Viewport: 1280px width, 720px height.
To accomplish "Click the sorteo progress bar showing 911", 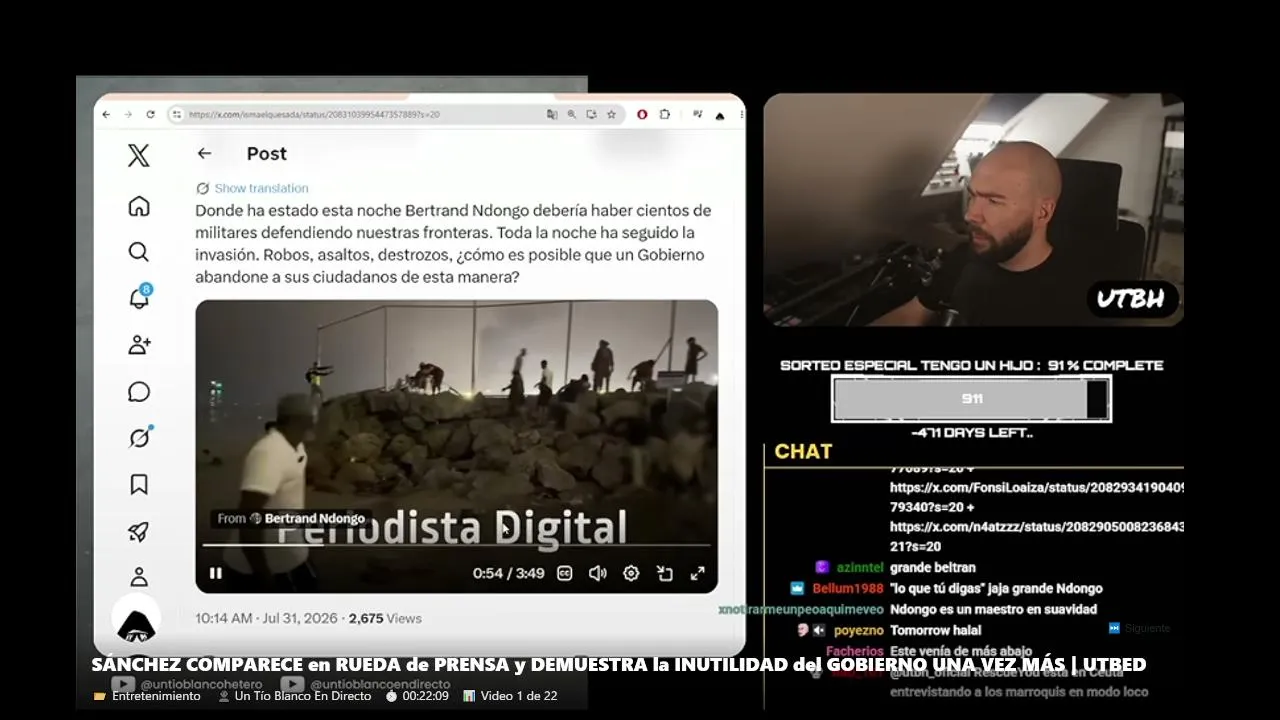I will pos(971,399).
